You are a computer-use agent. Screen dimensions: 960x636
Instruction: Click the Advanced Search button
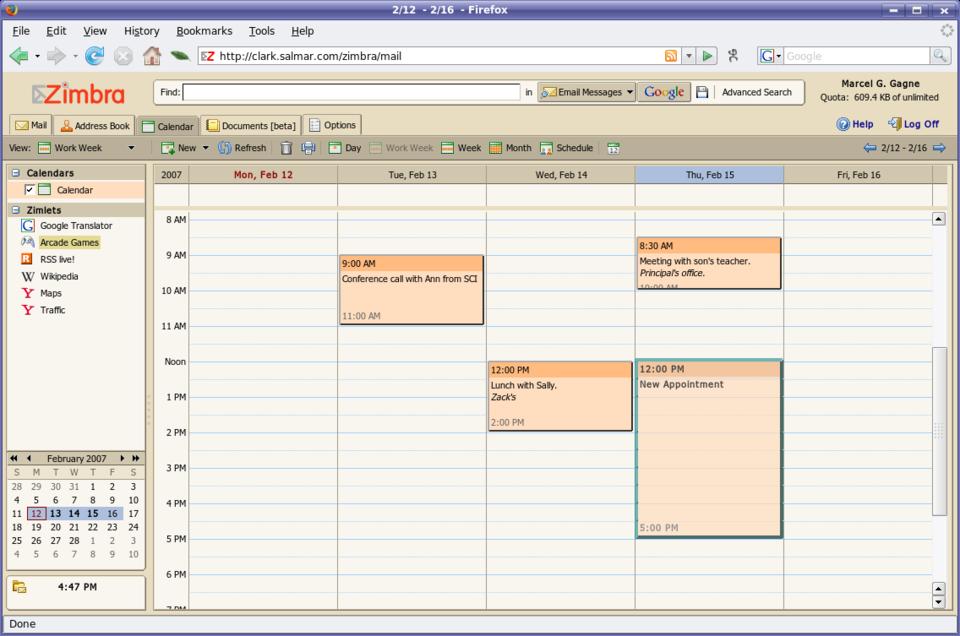pyautogui.click(x=756, y=92)
